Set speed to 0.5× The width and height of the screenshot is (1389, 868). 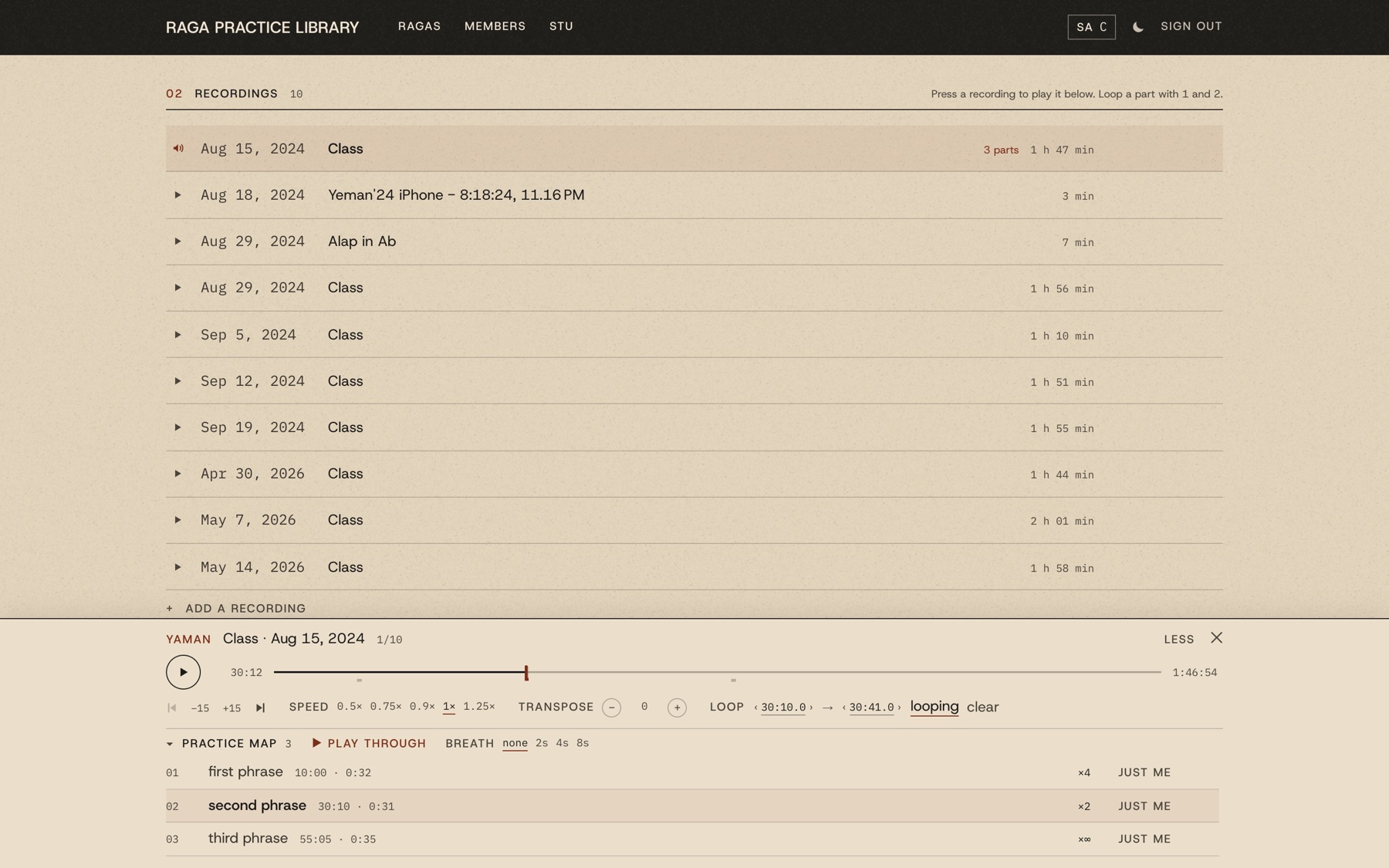[350, 707]
